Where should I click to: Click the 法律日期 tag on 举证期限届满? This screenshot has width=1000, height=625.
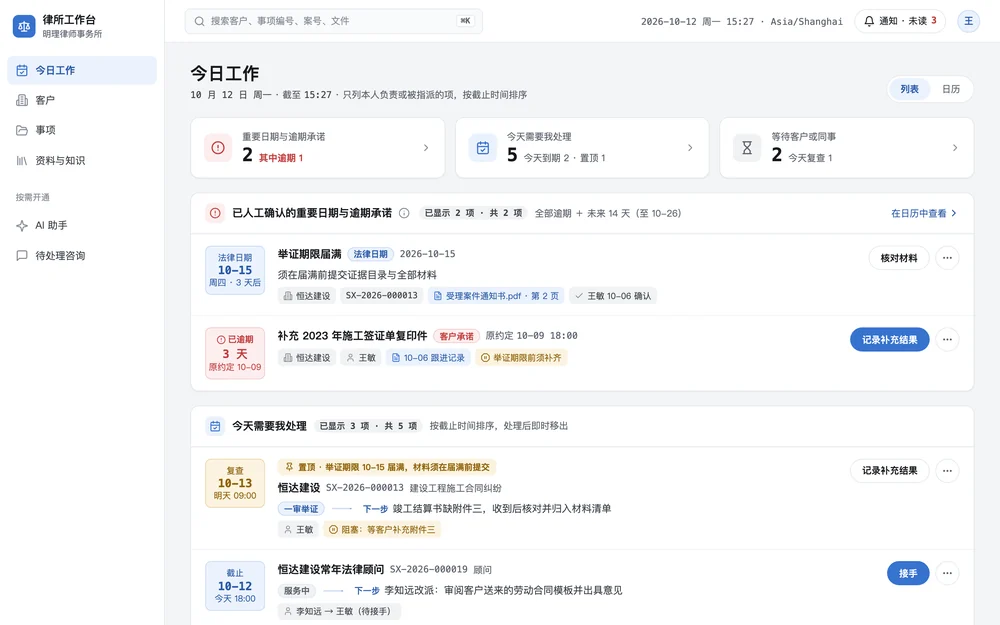pyautogui.click(x=371, y=254)
